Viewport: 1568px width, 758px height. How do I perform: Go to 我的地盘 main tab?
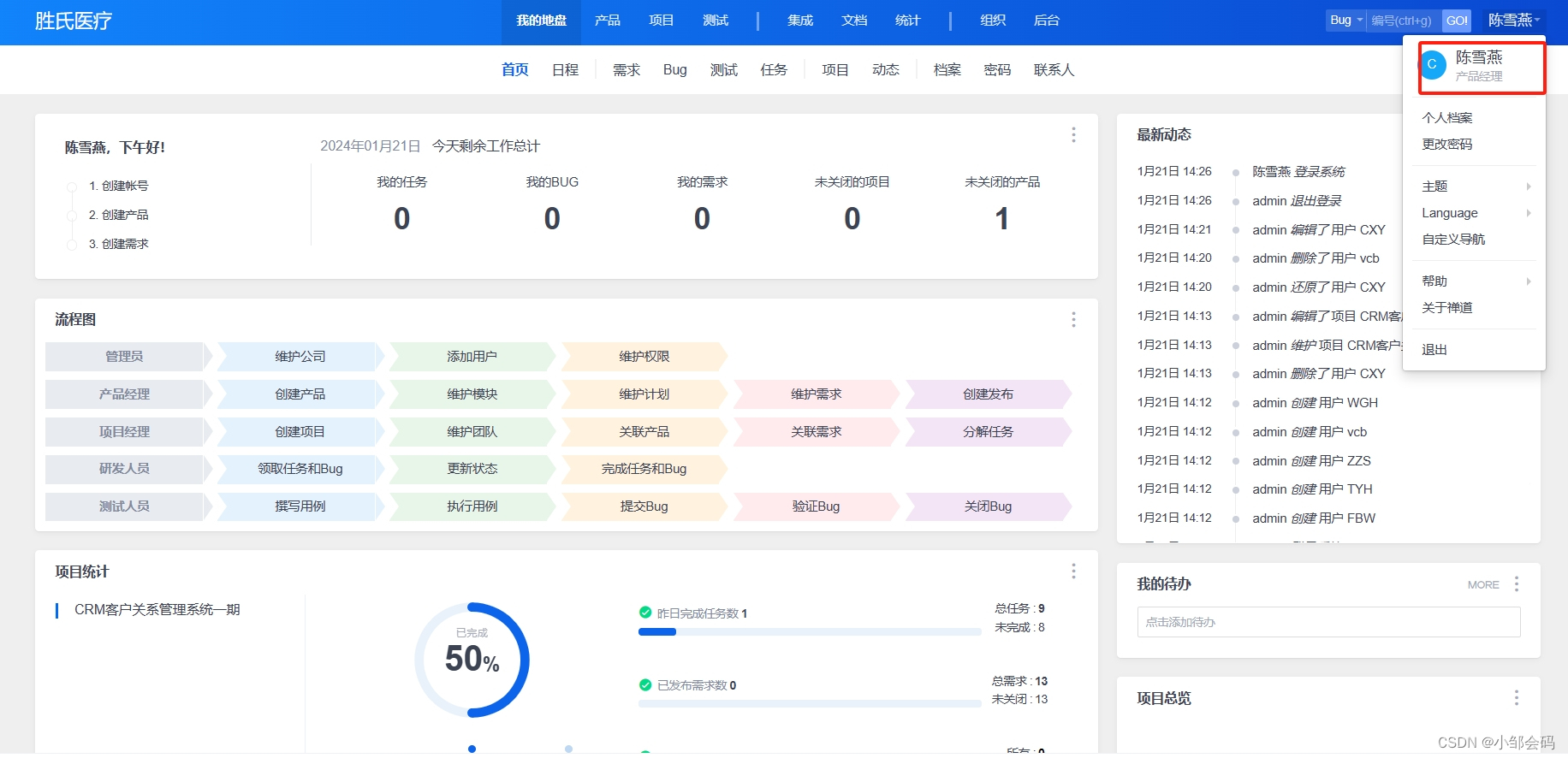[541, 21]
